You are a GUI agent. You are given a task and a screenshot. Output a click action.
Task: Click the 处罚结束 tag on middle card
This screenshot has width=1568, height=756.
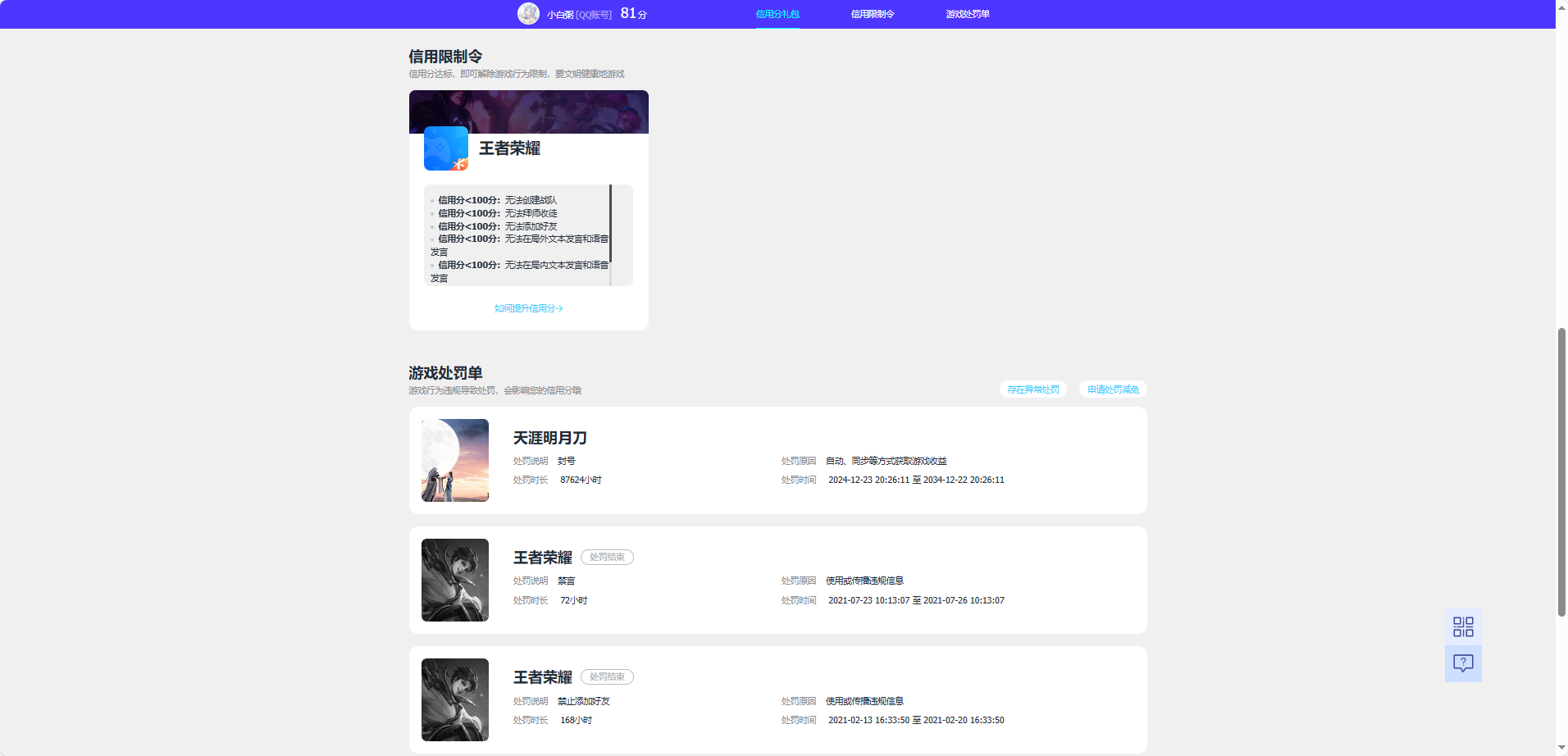tap(607, 557)
